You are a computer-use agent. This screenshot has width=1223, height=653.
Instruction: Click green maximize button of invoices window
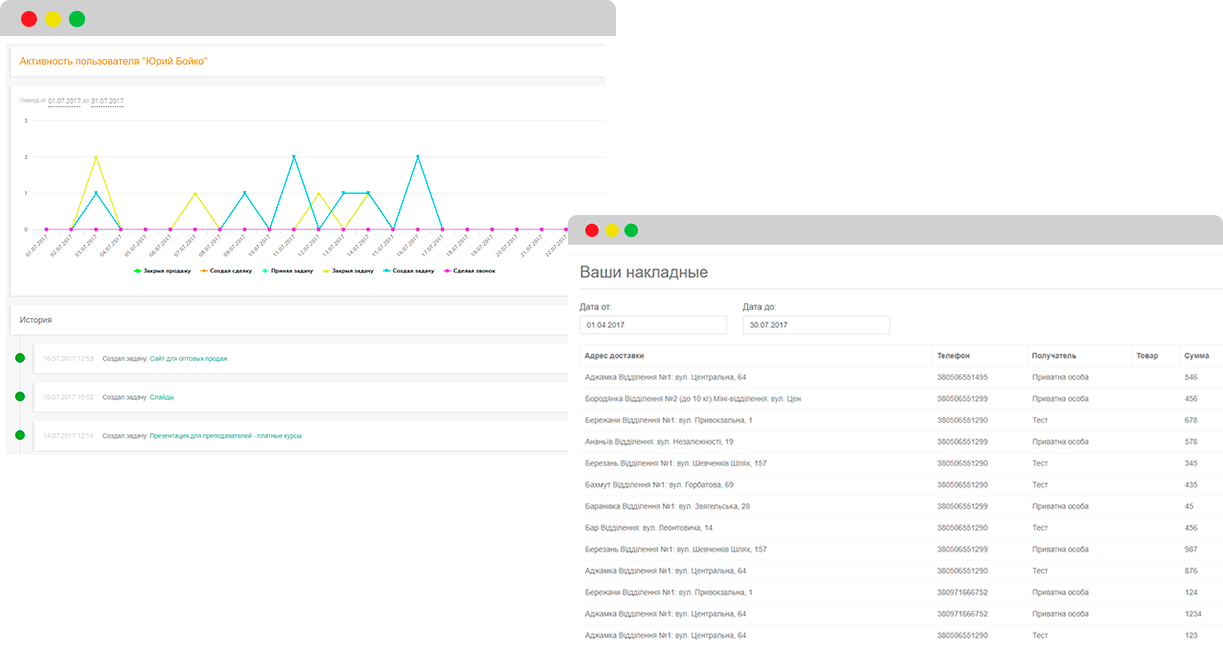point(631,231)
